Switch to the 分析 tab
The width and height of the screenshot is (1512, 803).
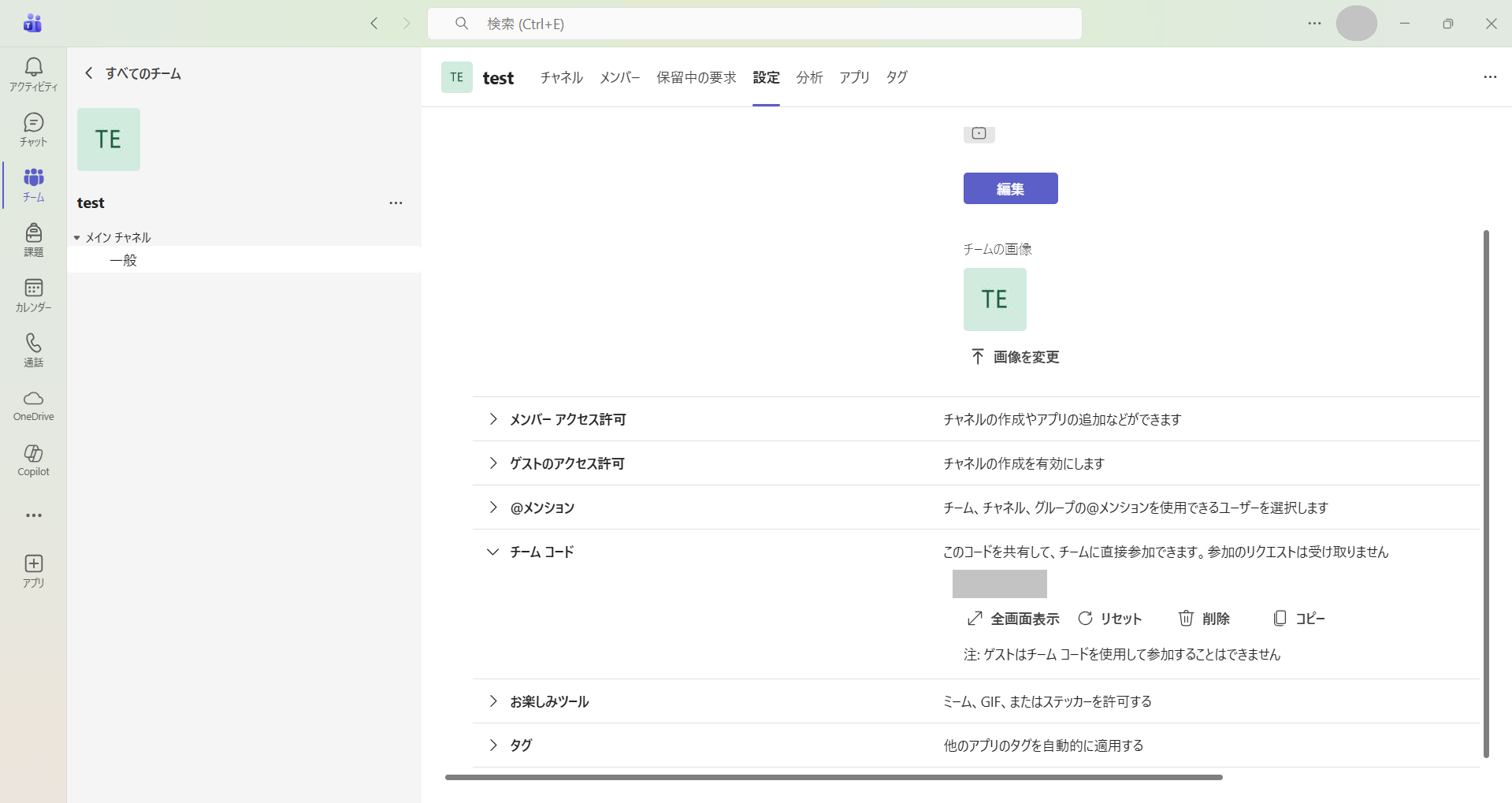pos(809,77)
